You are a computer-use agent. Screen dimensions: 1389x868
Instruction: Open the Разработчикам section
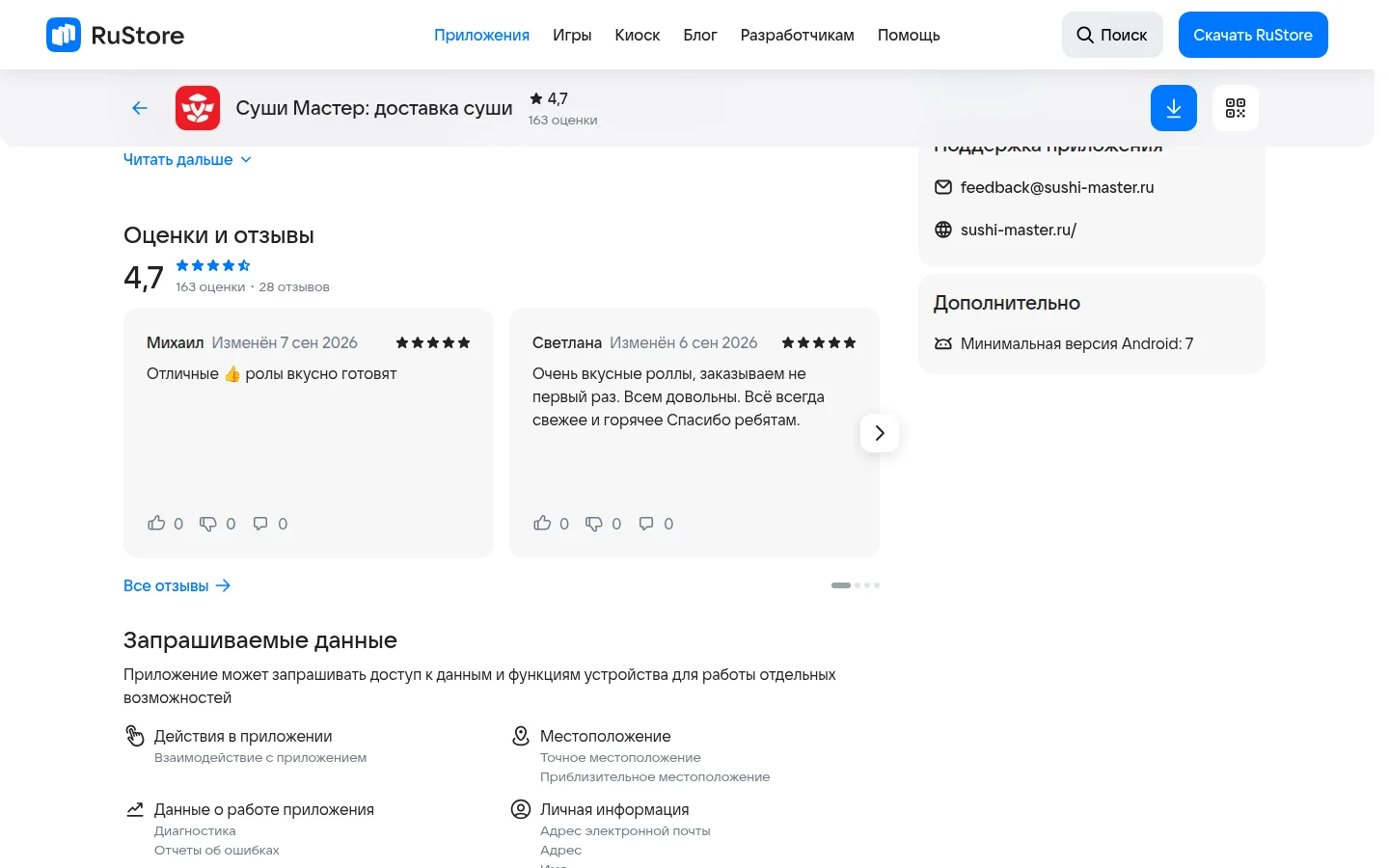pos(798,35)
